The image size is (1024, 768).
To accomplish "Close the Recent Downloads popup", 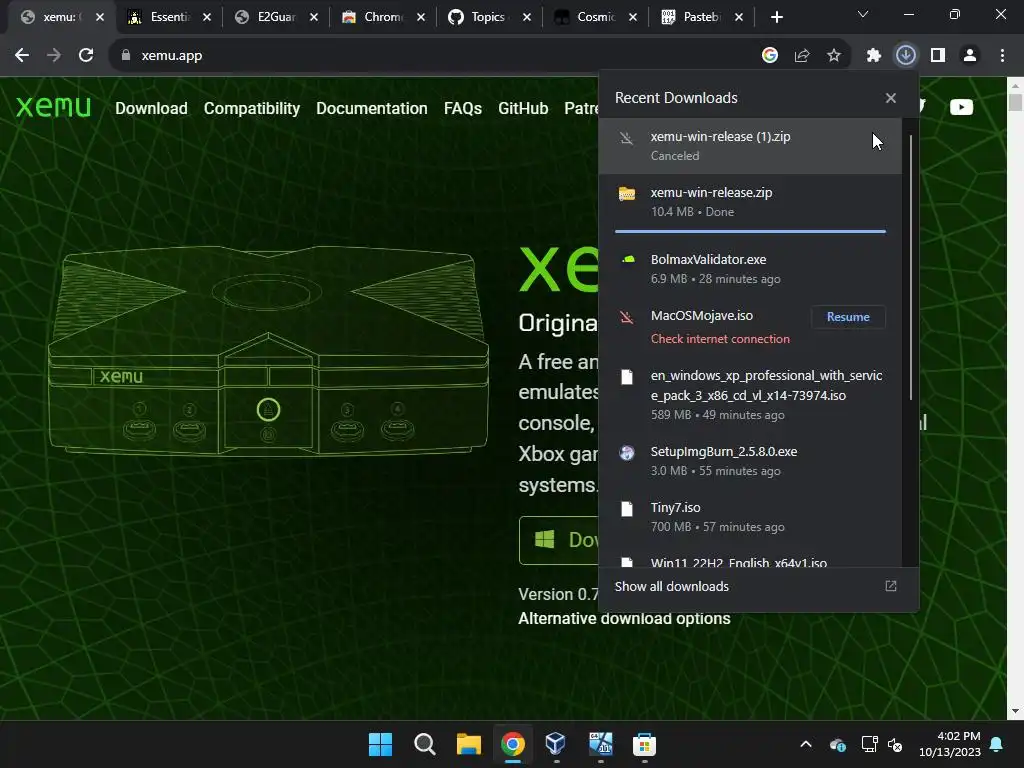I will [x=891, y=98].
